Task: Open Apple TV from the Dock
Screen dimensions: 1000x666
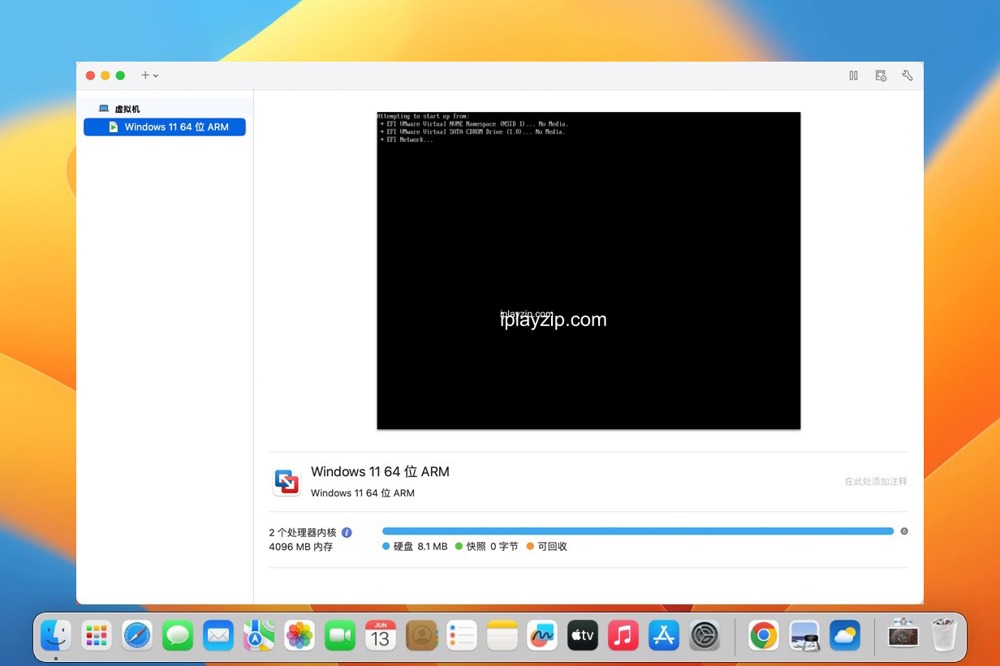Action: (x=583, y=635)
